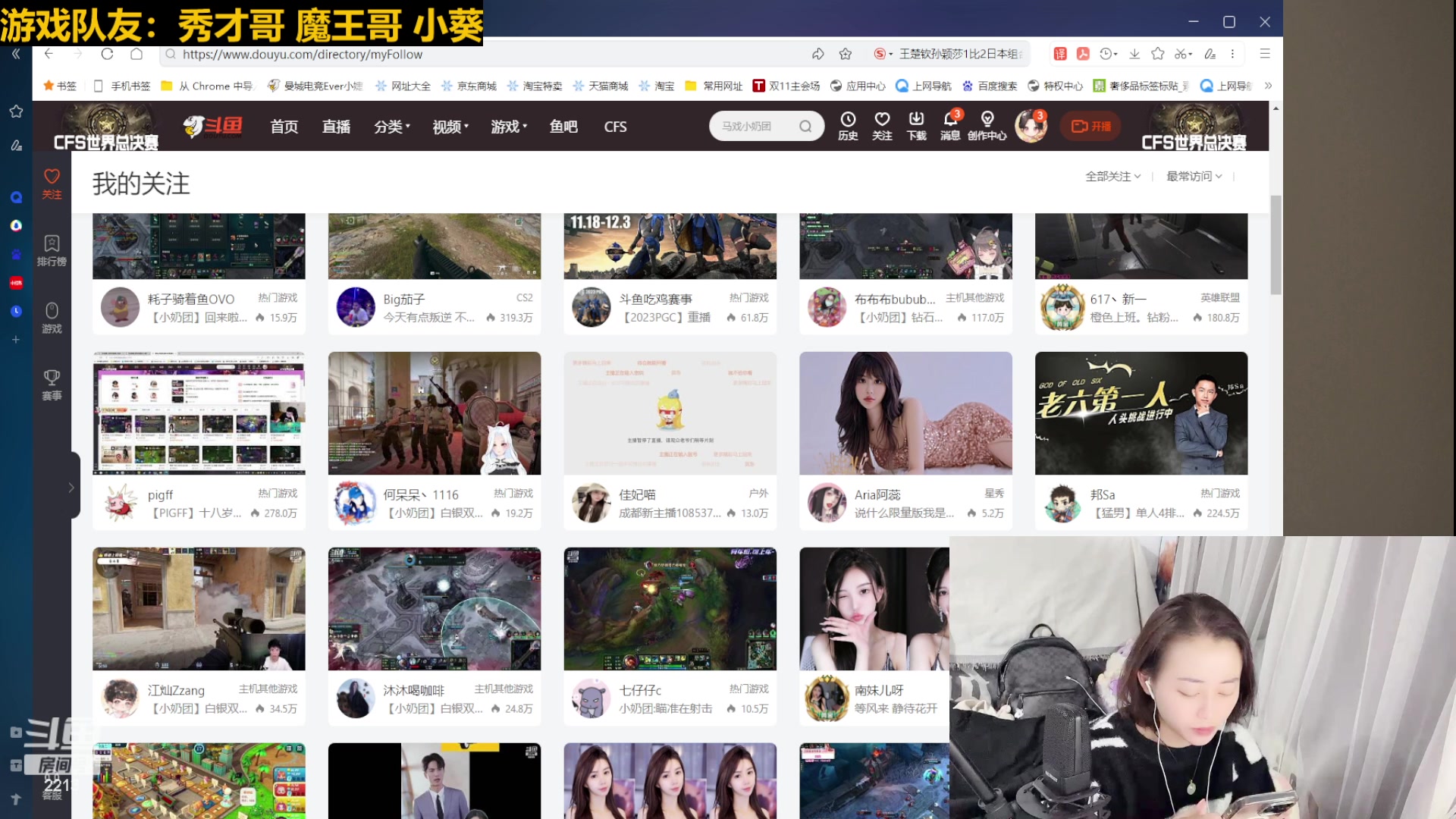Switch to the 首页 tab
This screenshot has width=1456, height=819.
[284, 127]
